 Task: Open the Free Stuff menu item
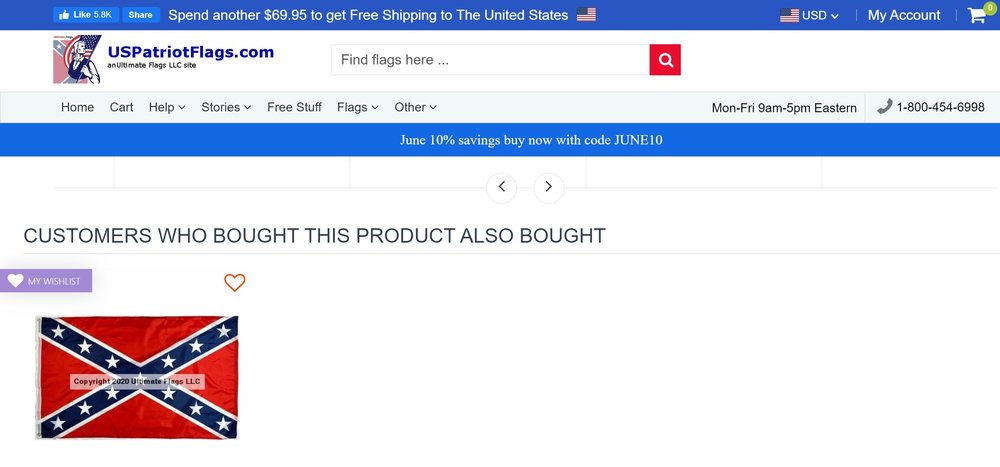tap(294, 107)
